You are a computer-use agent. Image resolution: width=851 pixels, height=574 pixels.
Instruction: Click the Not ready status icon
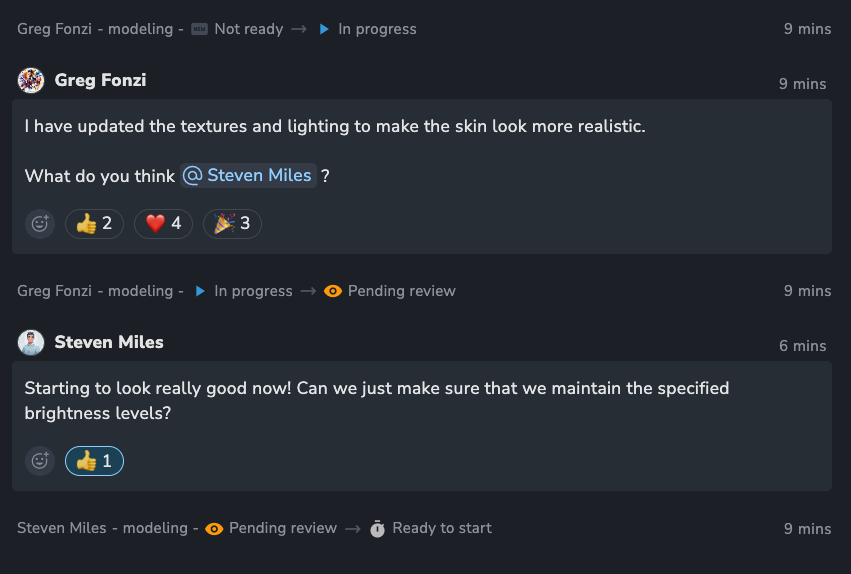[199, 29]
